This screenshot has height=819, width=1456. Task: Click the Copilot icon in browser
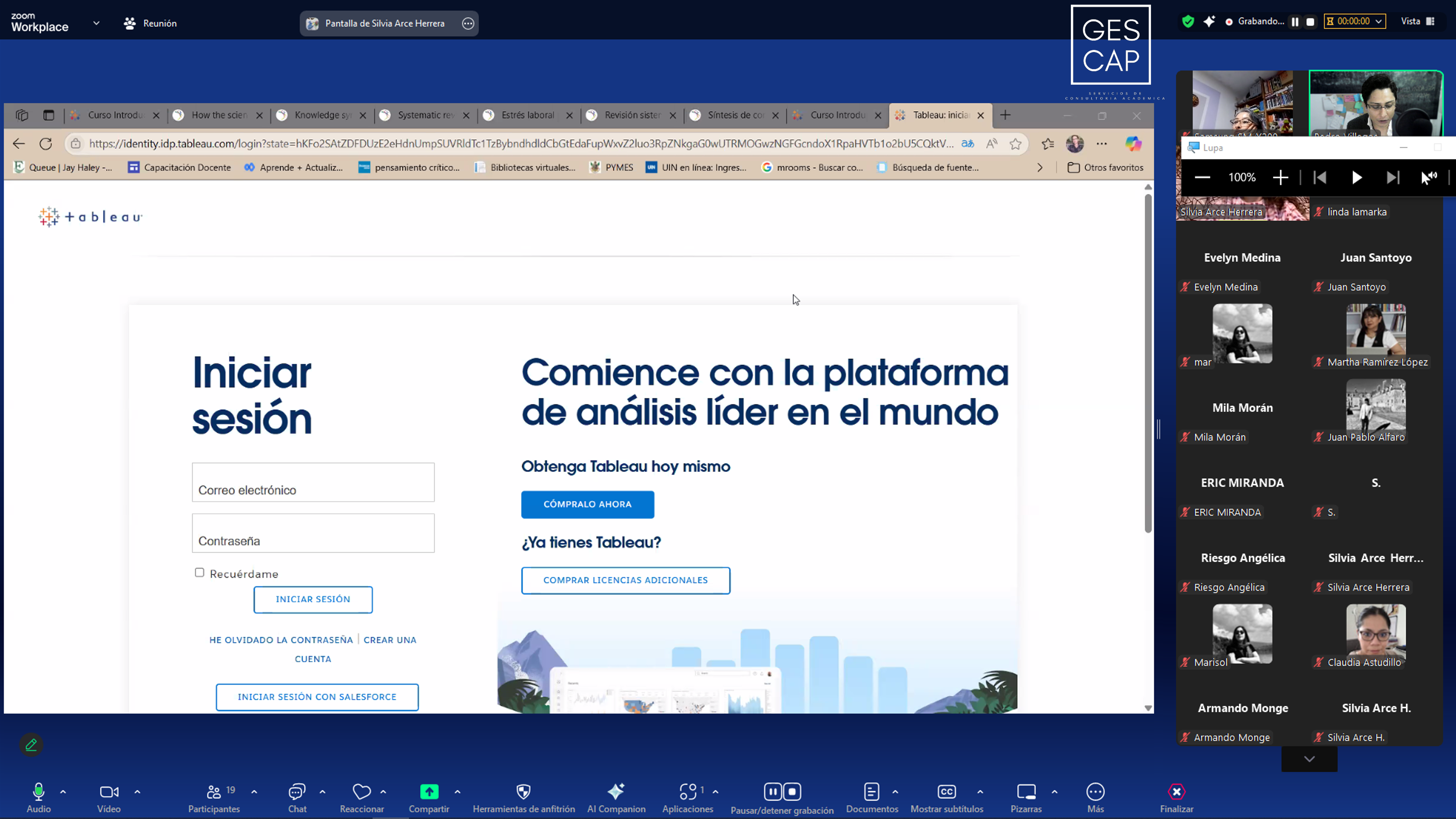(x=1133, y=144)
